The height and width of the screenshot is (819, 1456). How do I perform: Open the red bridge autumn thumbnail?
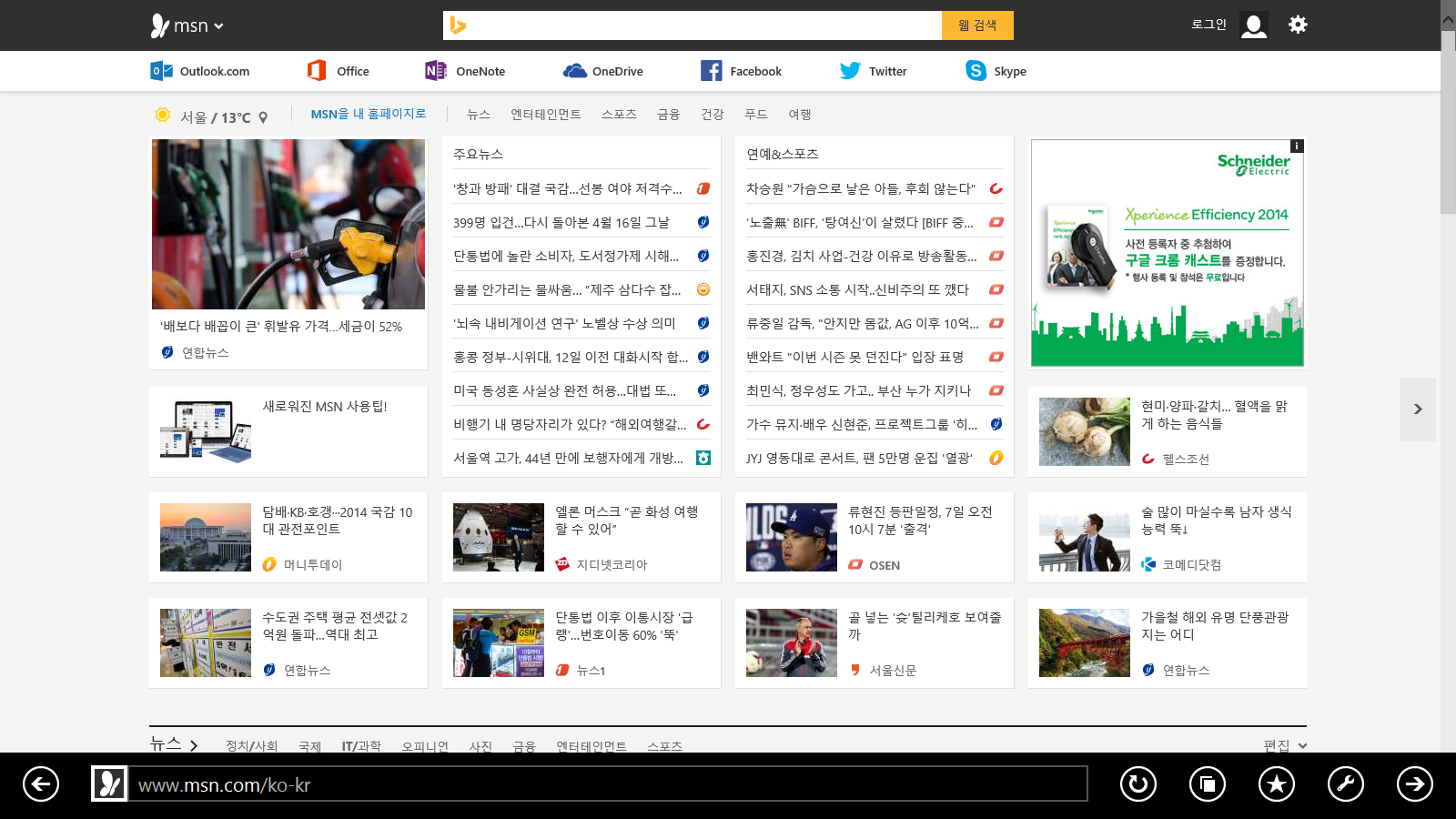(x=1085, y=642)
